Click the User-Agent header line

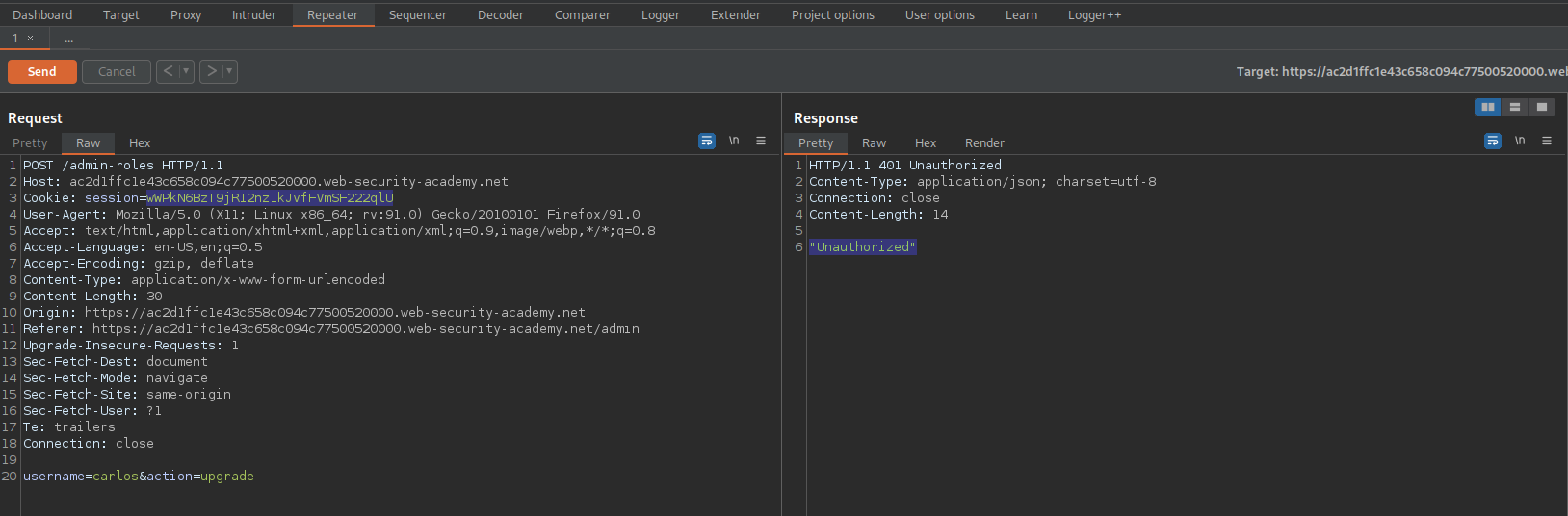click(331, 215)
